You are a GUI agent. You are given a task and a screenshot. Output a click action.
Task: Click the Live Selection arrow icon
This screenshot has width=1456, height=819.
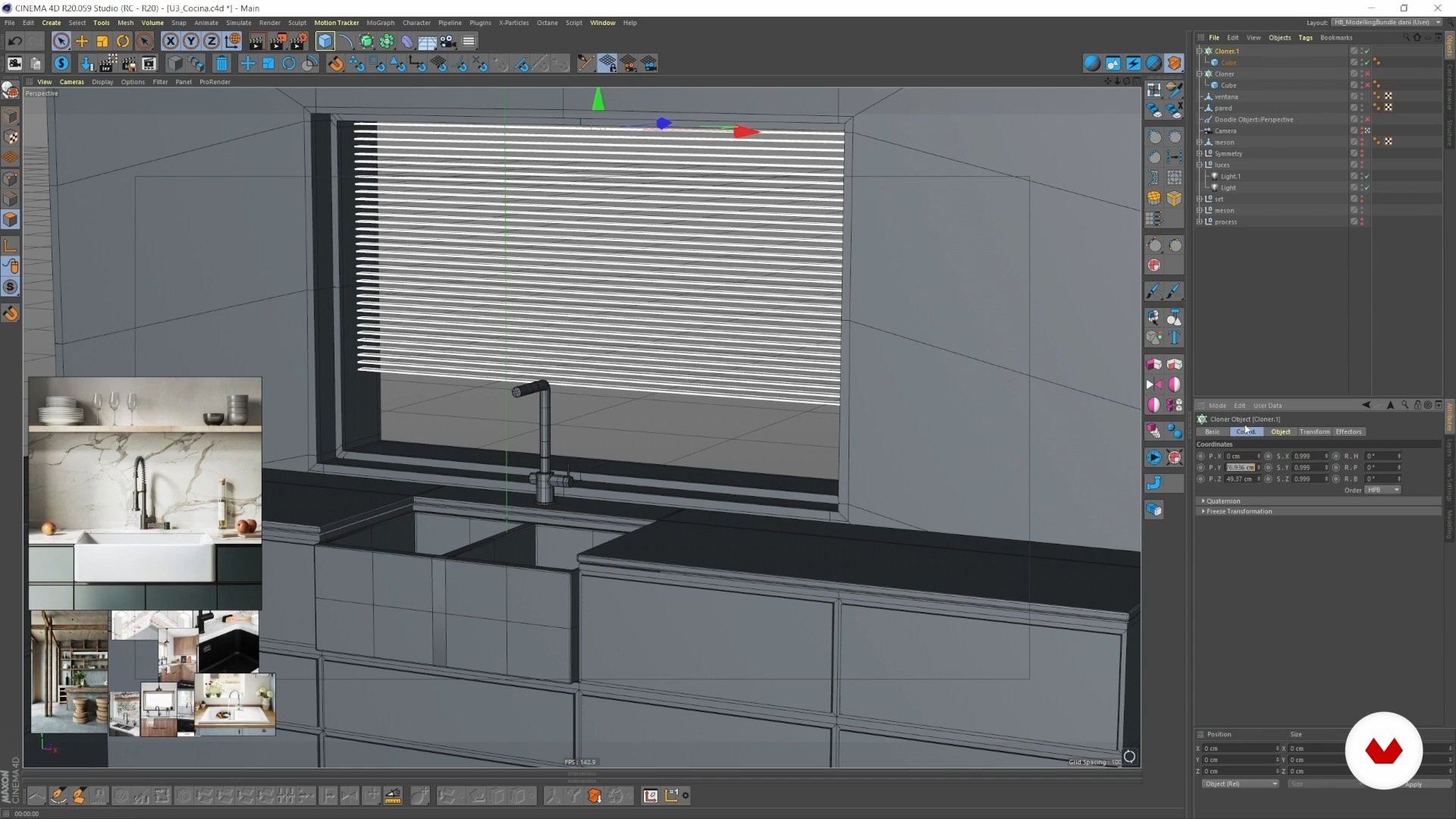pyautogui.click(x=61, y=41)
